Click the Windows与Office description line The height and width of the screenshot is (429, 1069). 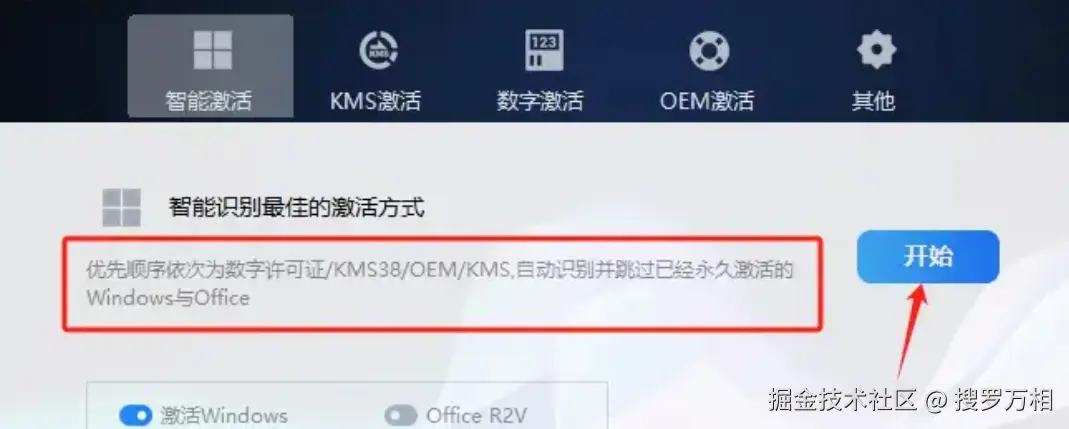[x=168, y=298]
